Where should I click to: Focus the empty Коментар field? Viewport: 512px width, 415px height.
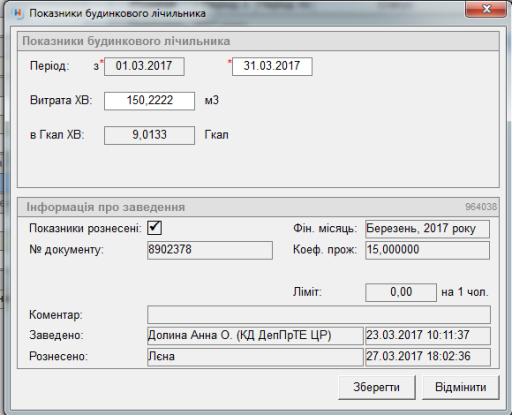coord(319,314)
